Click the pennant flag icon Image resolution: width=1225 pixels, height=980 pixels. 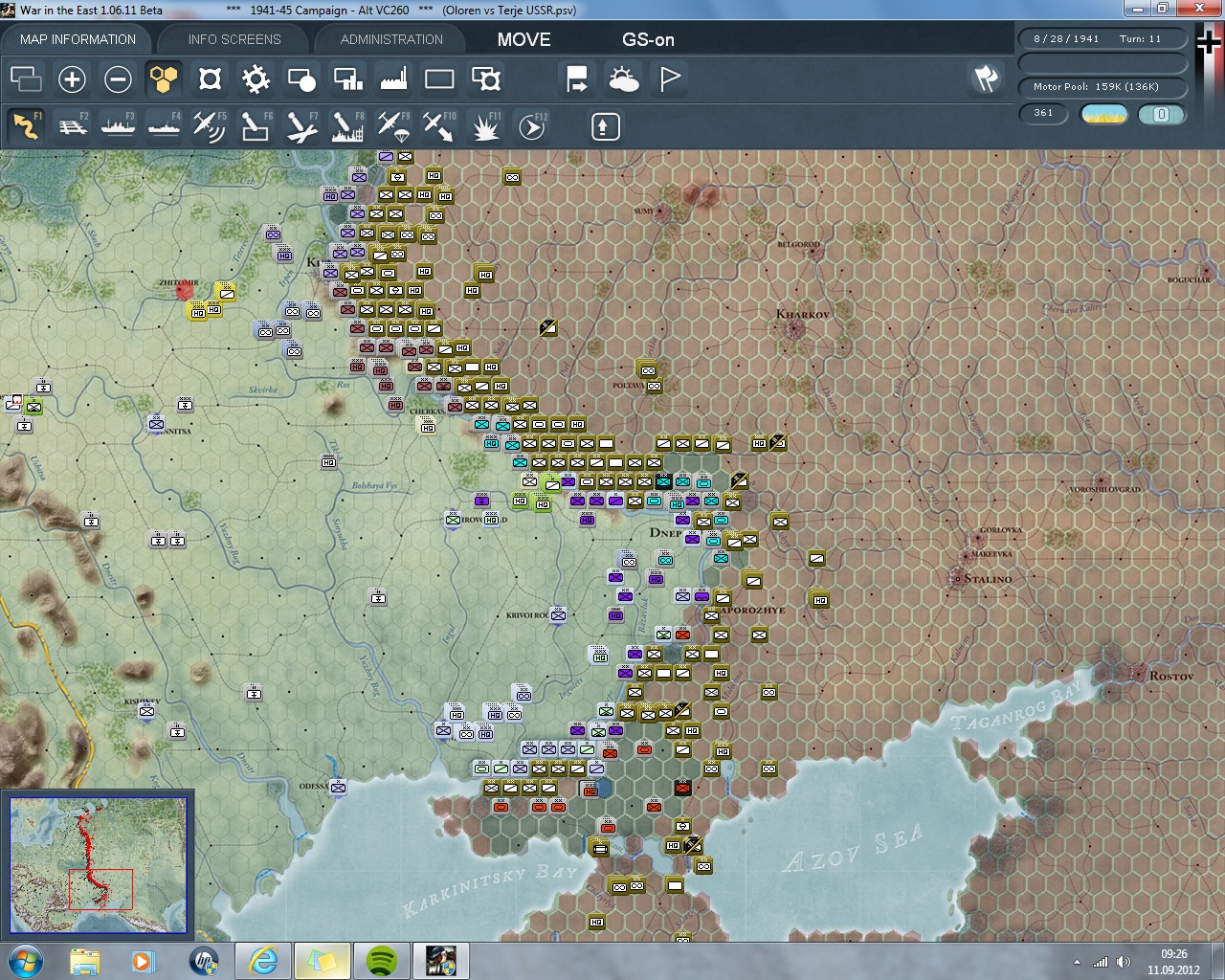[x=670, y=79]
